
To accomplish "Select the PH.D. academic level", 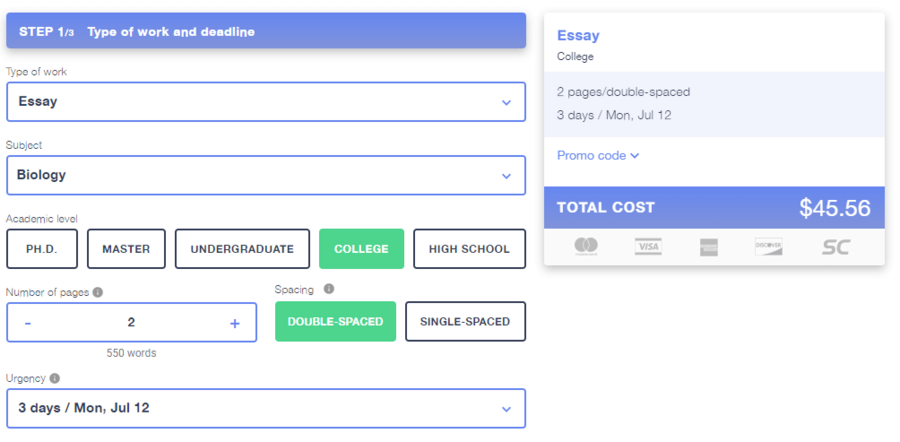I will [42, 249].
